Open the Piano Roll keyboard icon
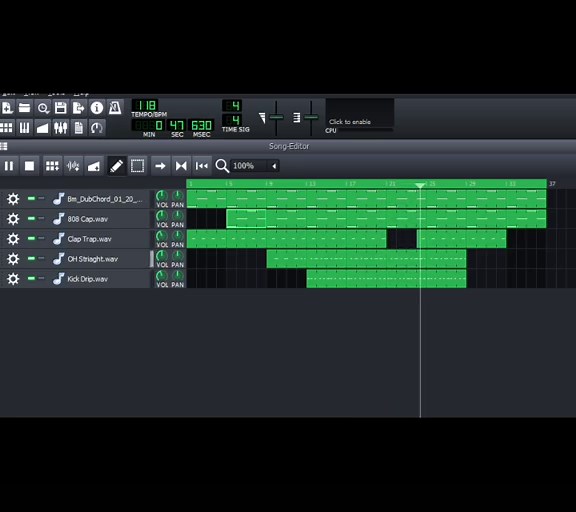The width and height of the screenshot is (576, 512). point(24,128)
